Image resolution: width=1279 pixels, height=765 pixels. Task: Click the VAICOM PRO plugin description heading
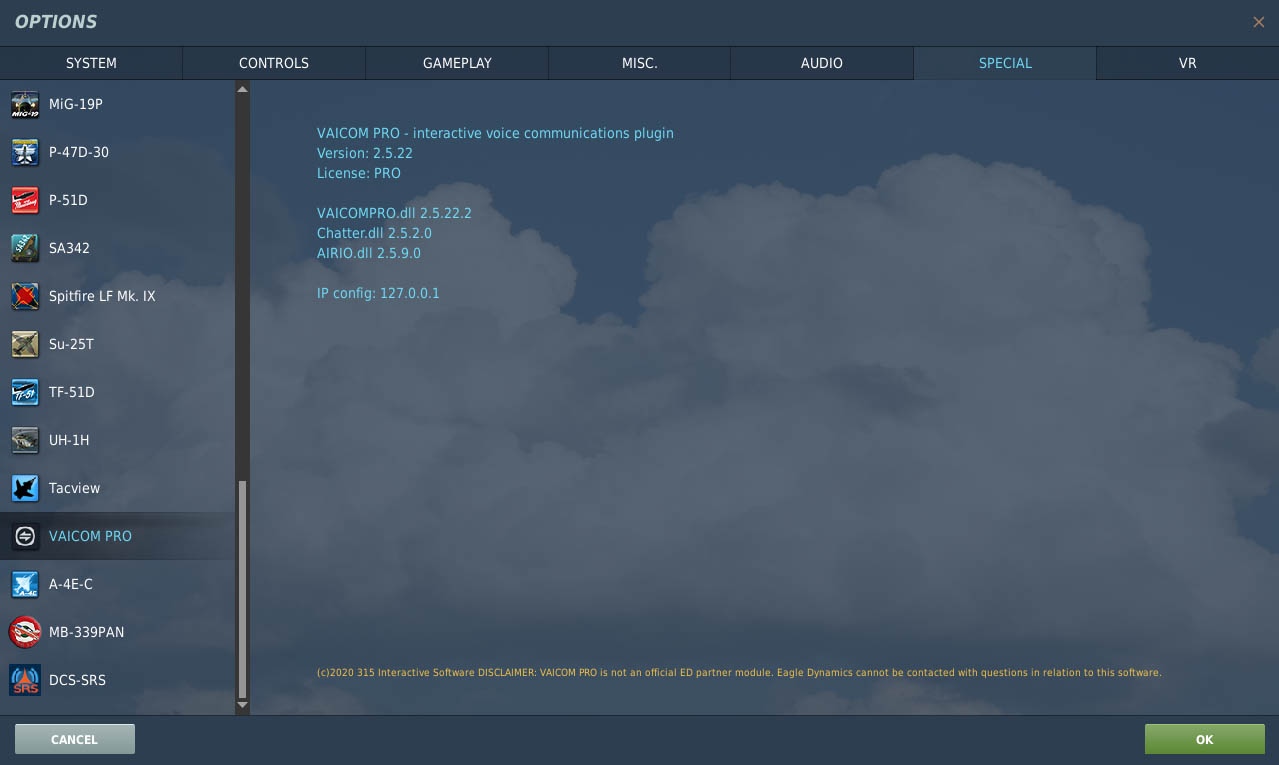coord(495,133)
